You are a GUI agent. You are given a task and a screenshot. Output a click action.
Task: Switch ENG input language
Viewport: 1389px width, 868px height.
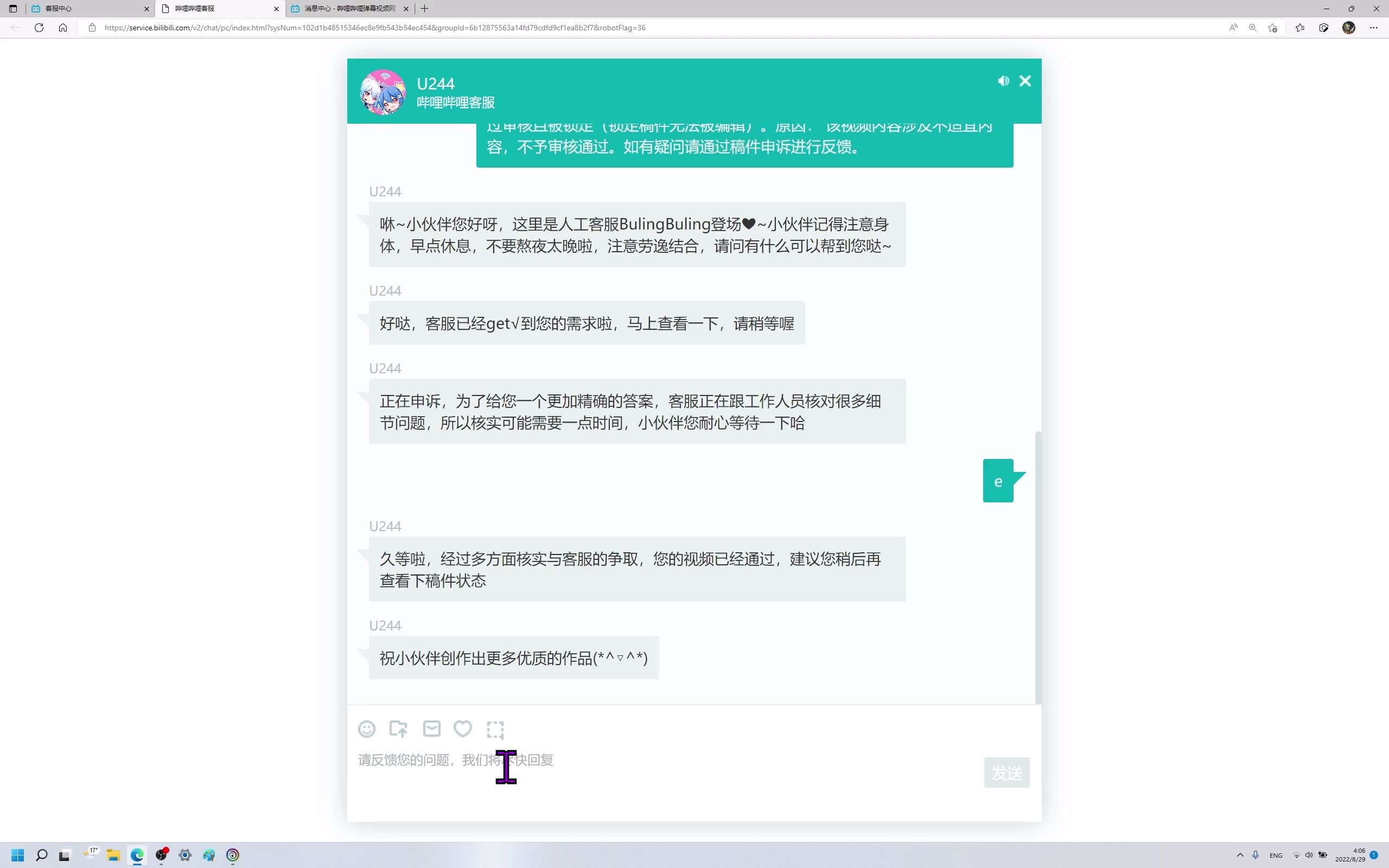coord(1276,856)
